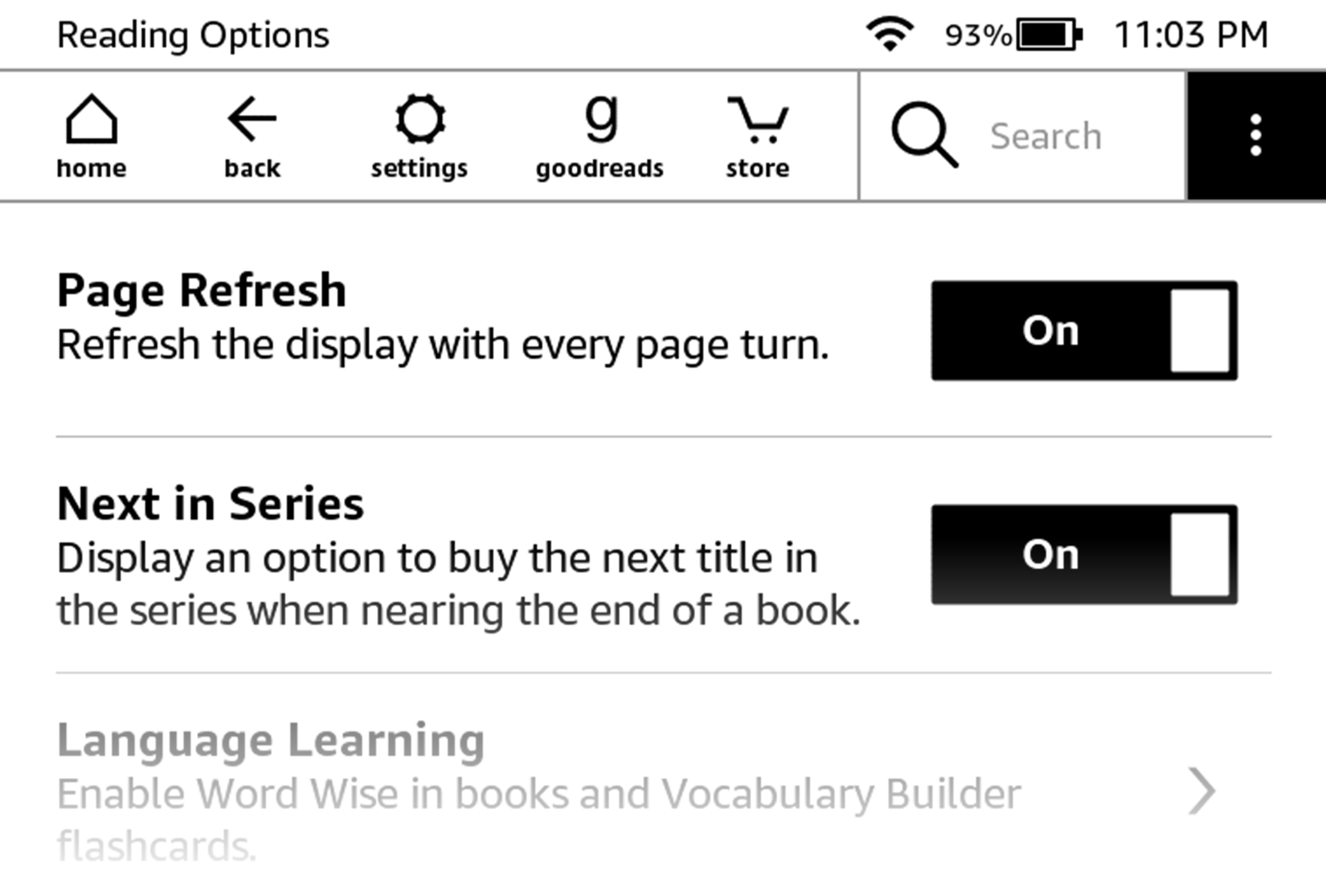Open the settings gear icon

tap(419, 133)
